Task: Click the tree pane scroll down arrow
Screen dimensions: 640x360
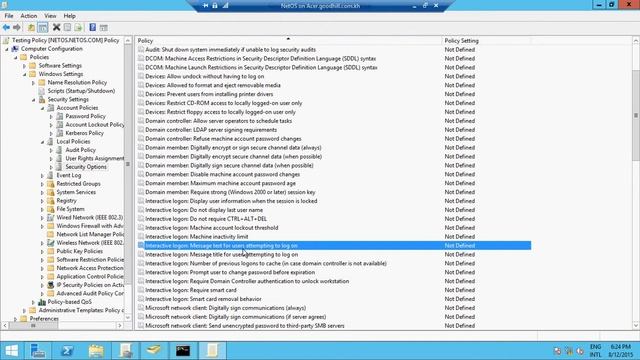Action: [x=128, y=318]
